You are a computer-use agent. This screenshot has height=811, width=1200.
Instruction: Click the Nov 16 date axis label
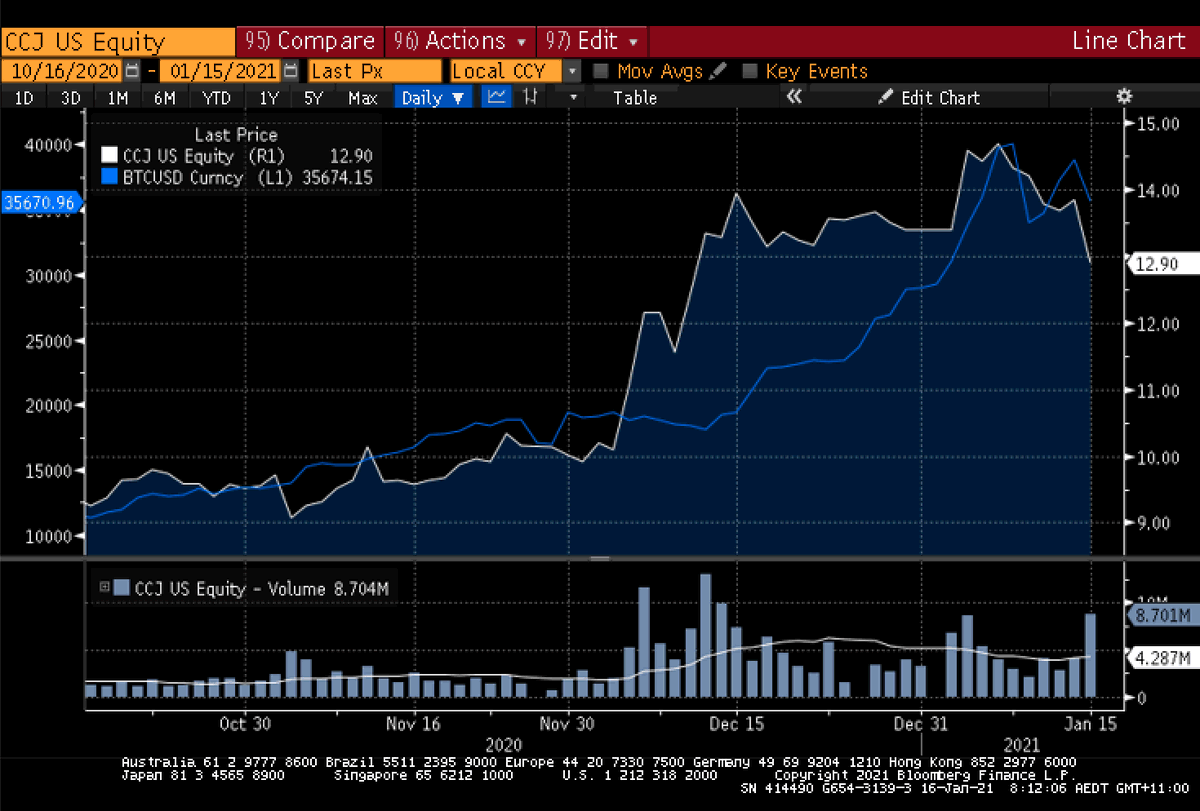(413, 722)
